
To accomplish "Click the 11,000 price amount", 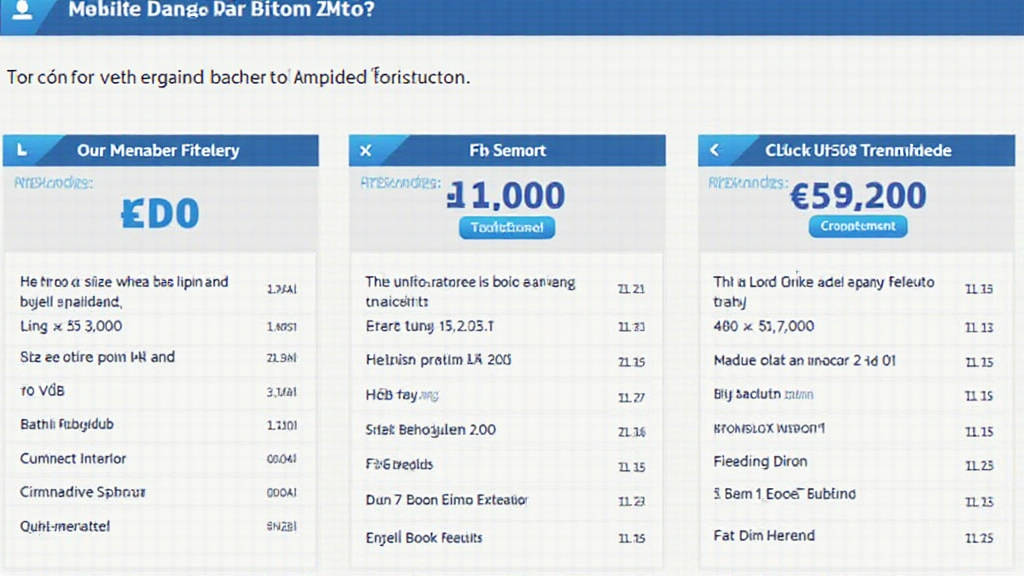I will point(507,195).
